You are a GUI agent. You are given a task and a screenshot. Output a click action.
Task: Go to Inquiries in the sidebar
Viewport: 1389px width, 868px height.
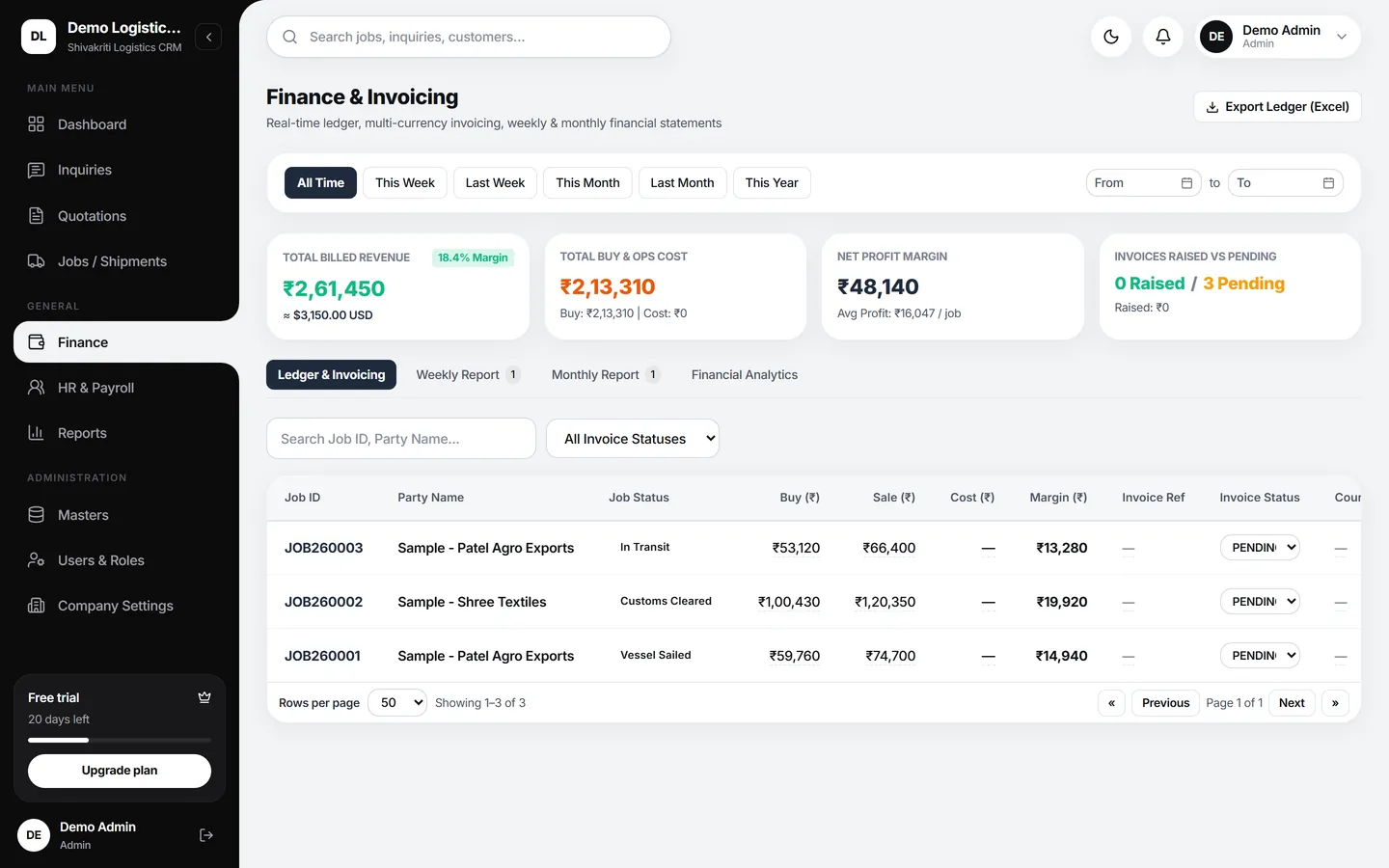tap(120, 170)
